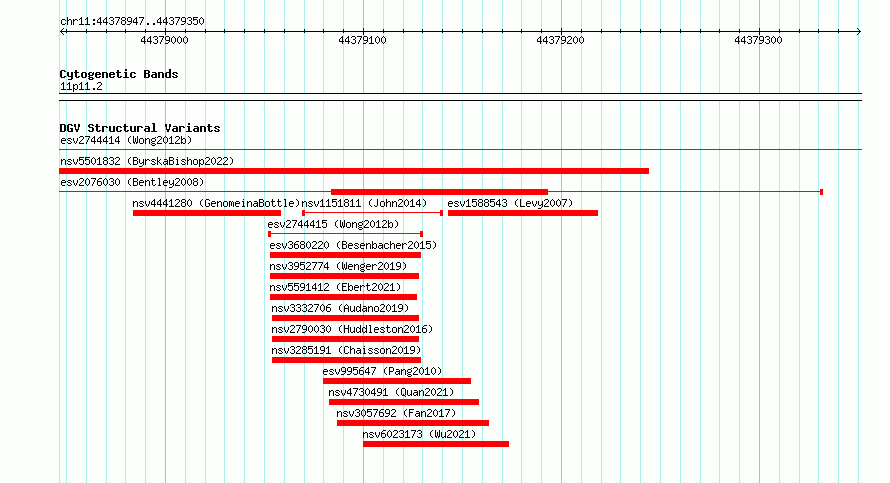
Task: Click the thin red line under esv2744414
Action: [460, 150]
